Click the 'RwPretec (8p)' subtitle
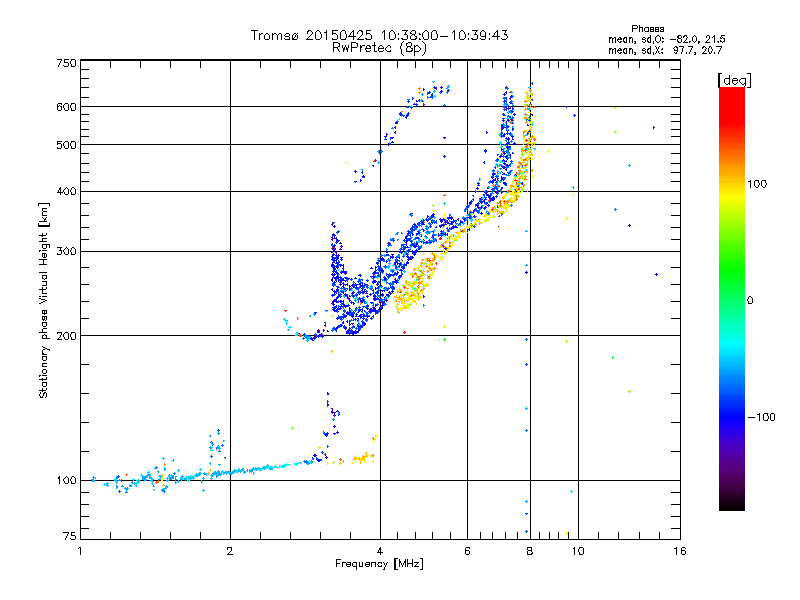Image resolution: width=800 pixels, height=600 pixels. pyautogui.click(x=379, y=48)
